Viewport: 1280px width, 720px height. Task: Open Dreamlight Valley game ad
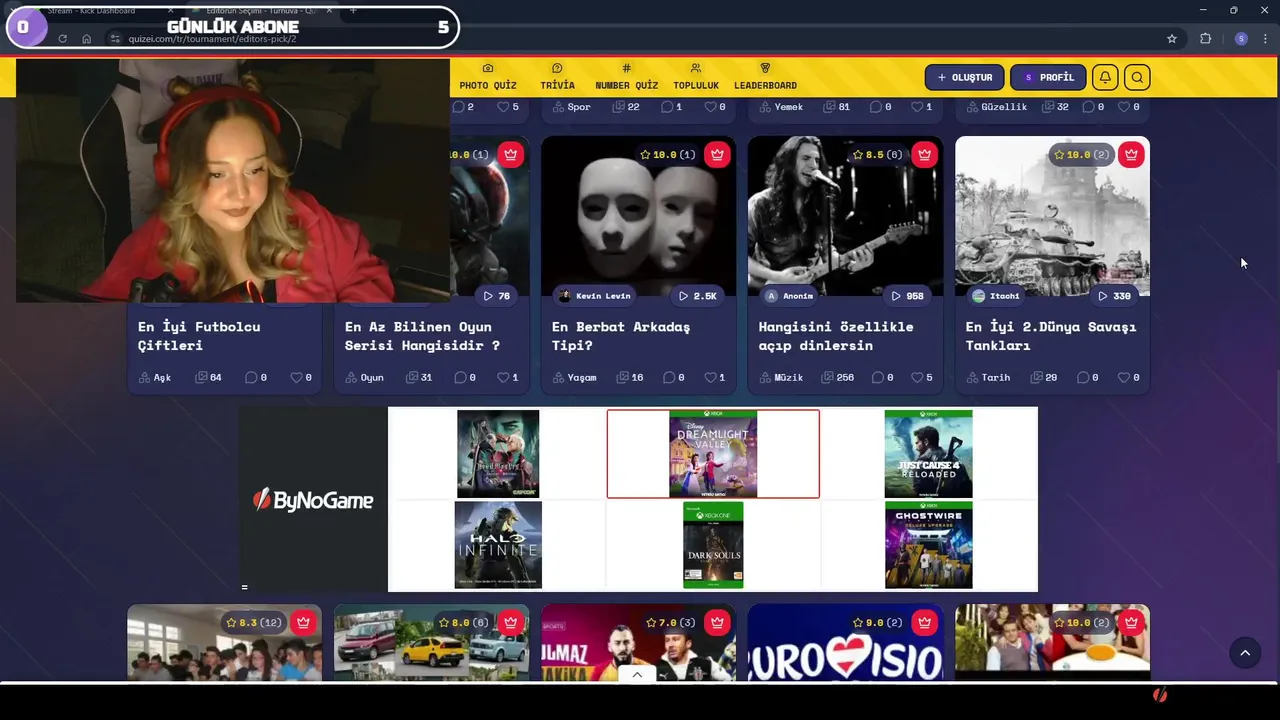pyautogui.click(x=713, y=453)
